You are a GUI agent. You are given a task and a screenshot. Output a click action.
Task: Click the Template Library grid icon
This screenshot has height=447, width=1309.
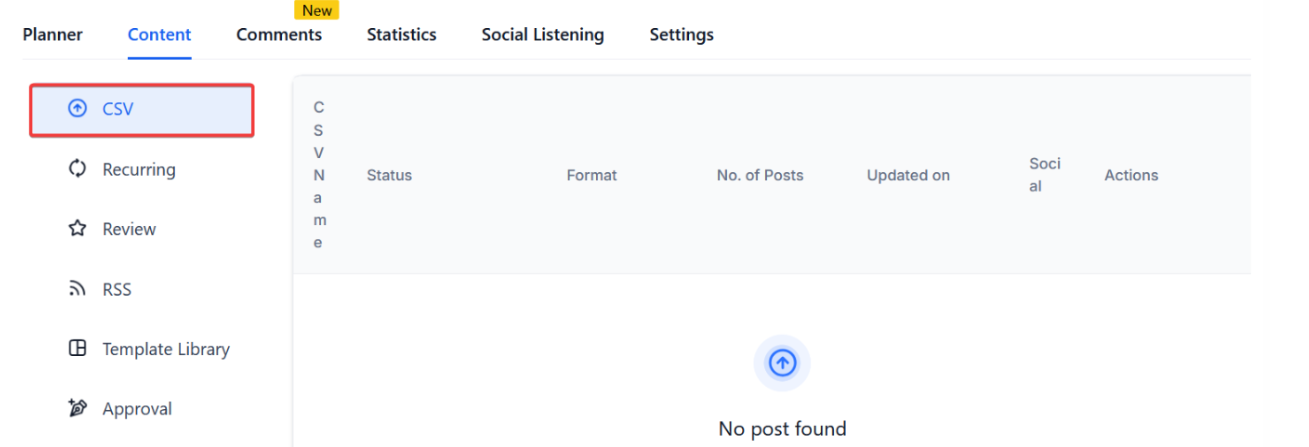click(77, 349)
